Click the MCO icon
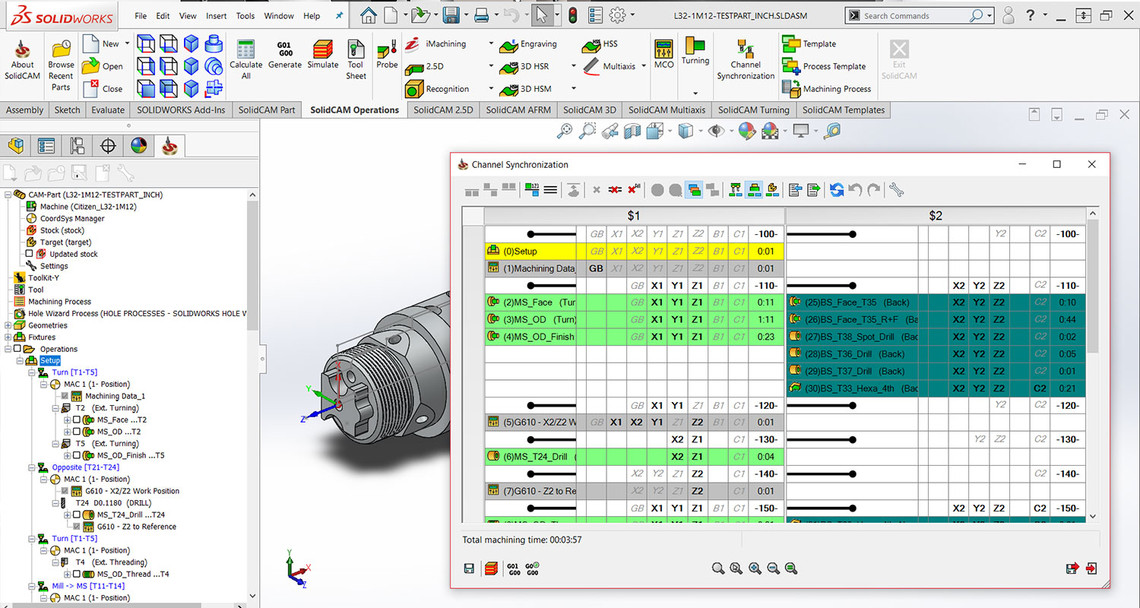Viewport: 1140px width, 608px height. [x=664, y=54]
